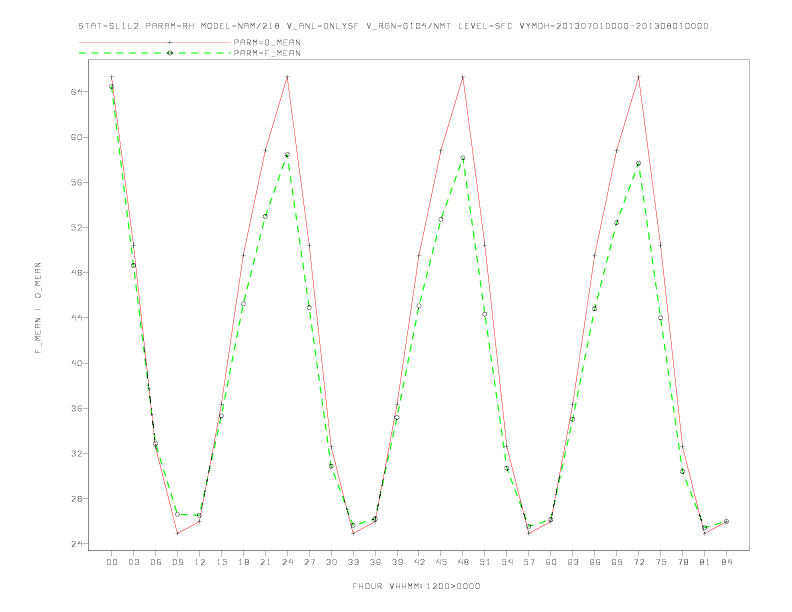
Task: Click the x-axis tick label 33
Action: click(x=353, y=562)
